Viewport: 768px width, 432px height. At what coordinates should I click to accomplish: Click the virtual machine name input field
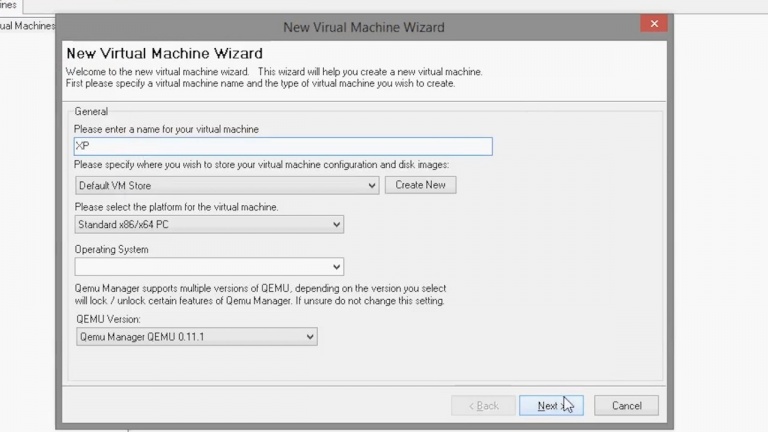click(283, 146)
